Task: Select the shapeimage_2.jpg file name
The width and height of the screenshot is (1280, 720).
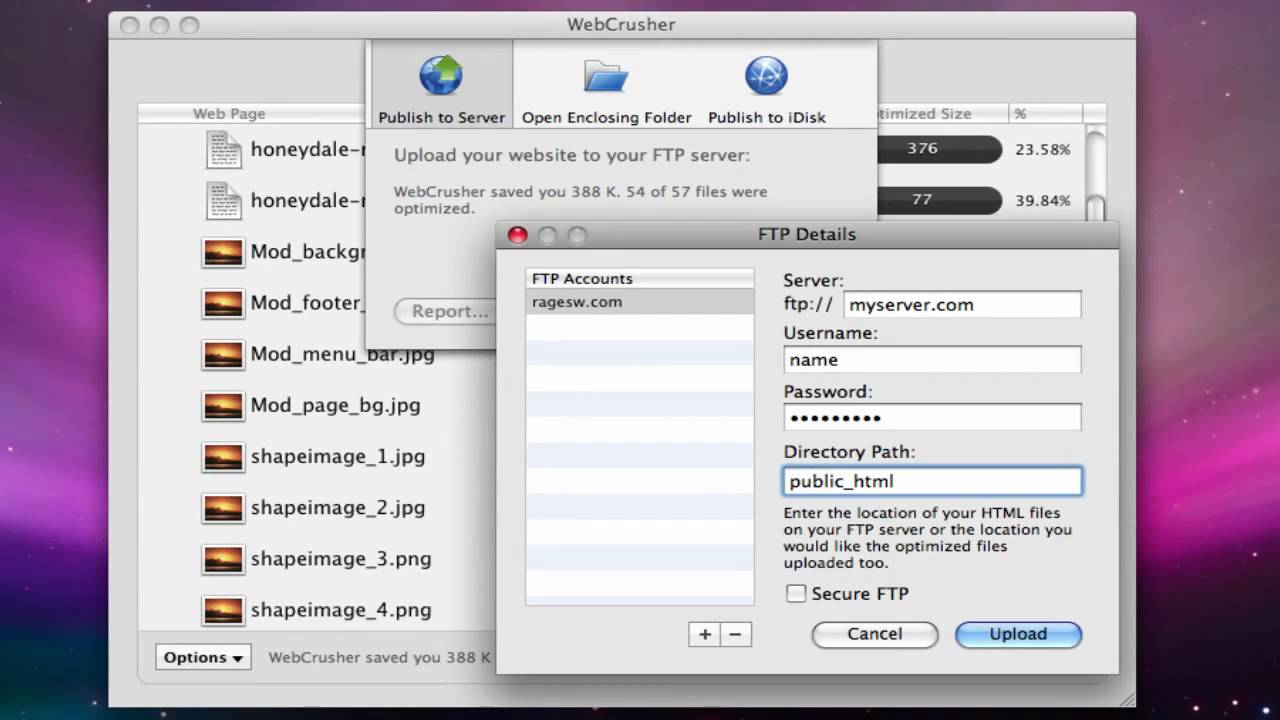Action: point(338,508)
